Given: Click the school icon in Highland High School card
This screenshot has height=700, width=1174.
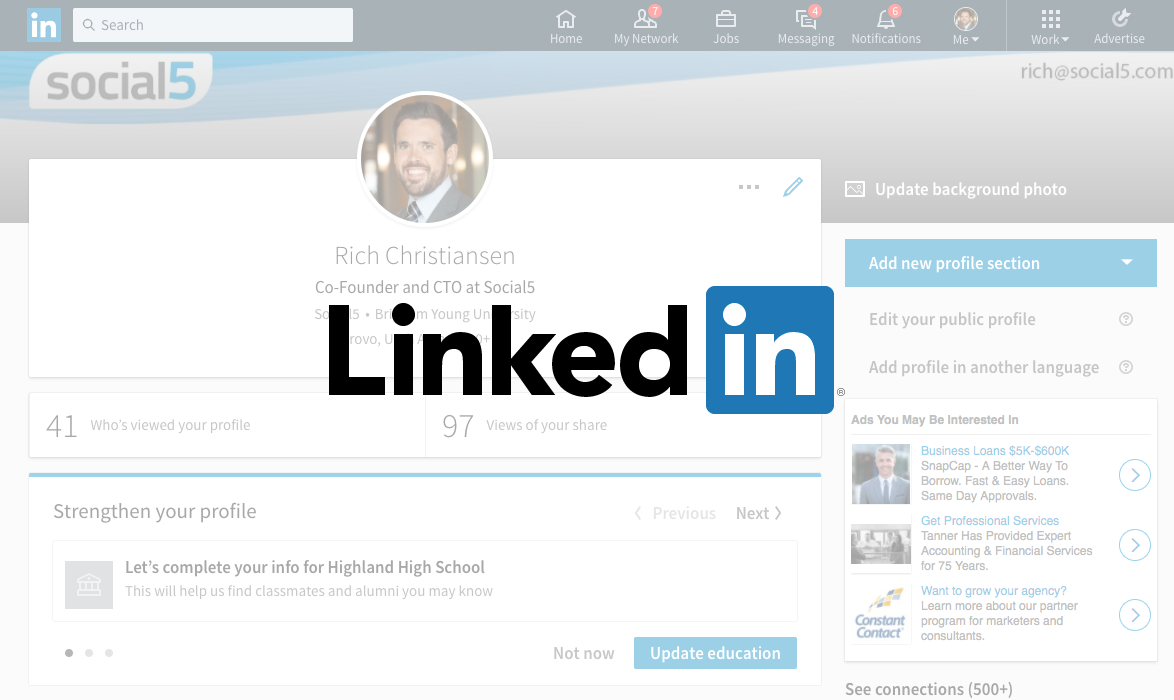Looking at the screenshot, I should coord(88,584).
